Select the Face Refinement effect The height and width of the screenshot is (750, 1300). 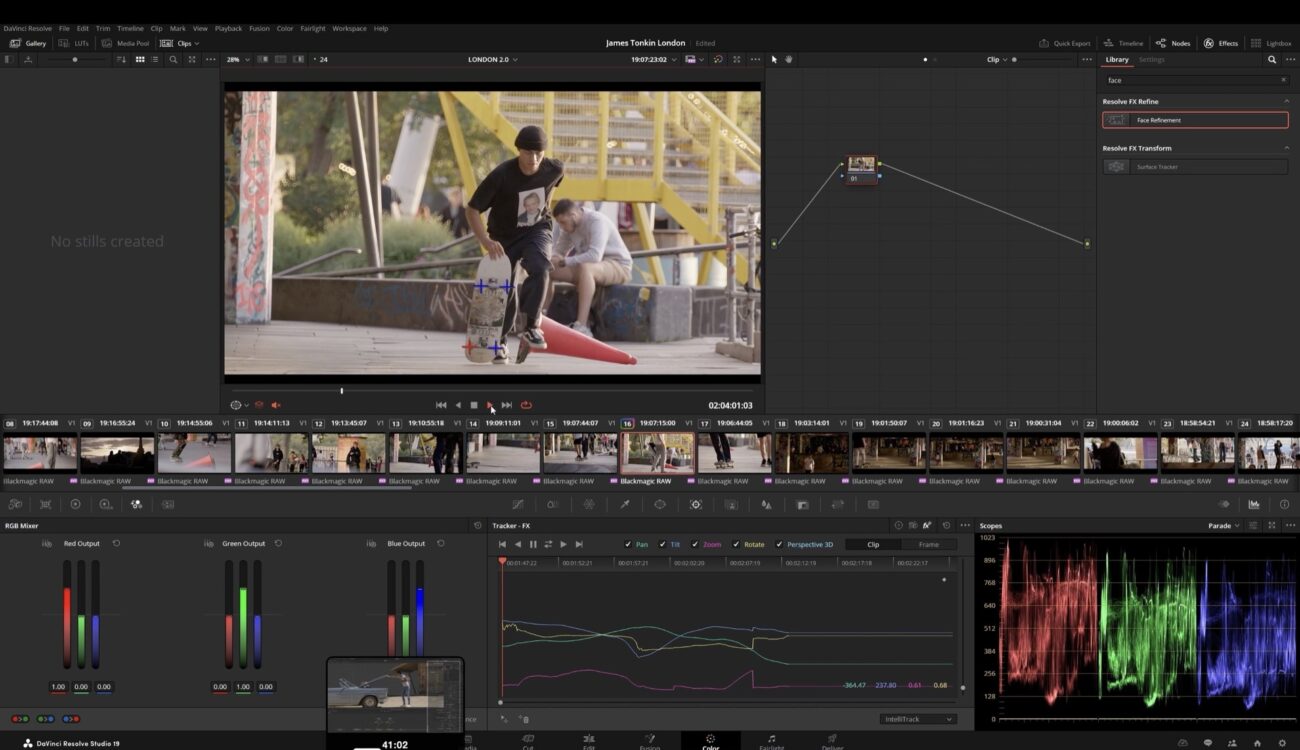pos(1195,120)
